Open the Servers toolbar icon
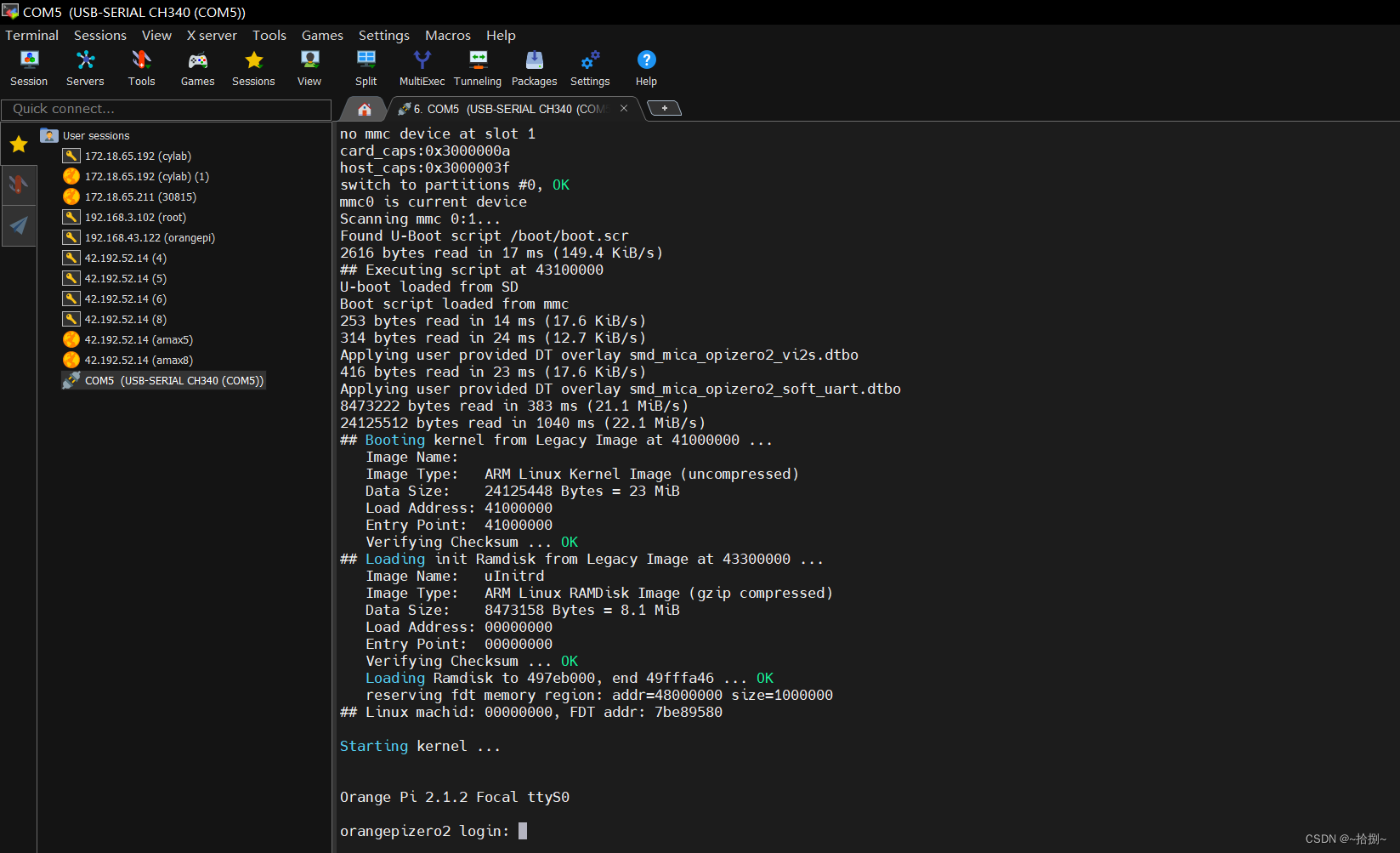Image resolution: width=1400 pixels, height=853 pixels. point(85,68)
